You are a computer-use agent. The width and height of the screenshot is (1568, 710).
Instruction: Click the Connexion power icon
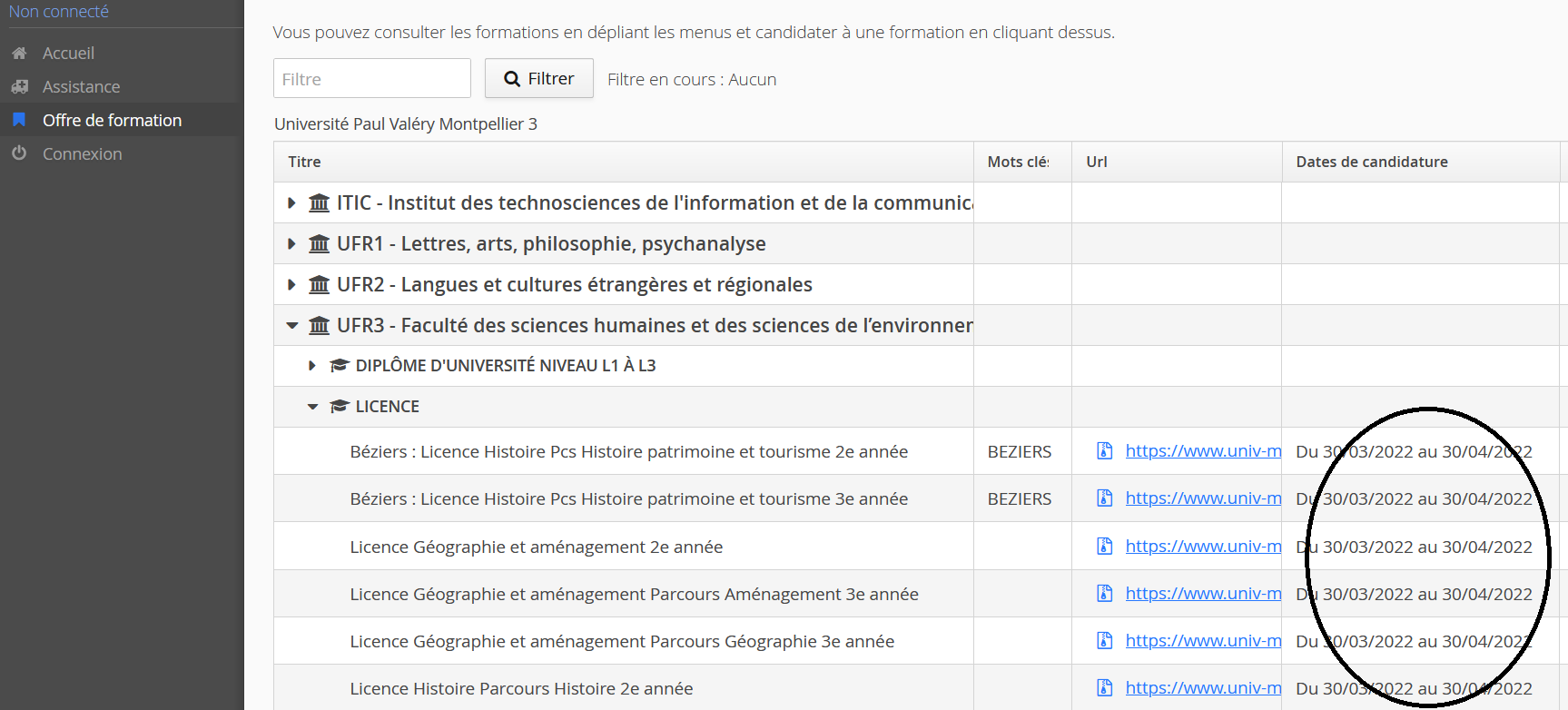point(19,153)
